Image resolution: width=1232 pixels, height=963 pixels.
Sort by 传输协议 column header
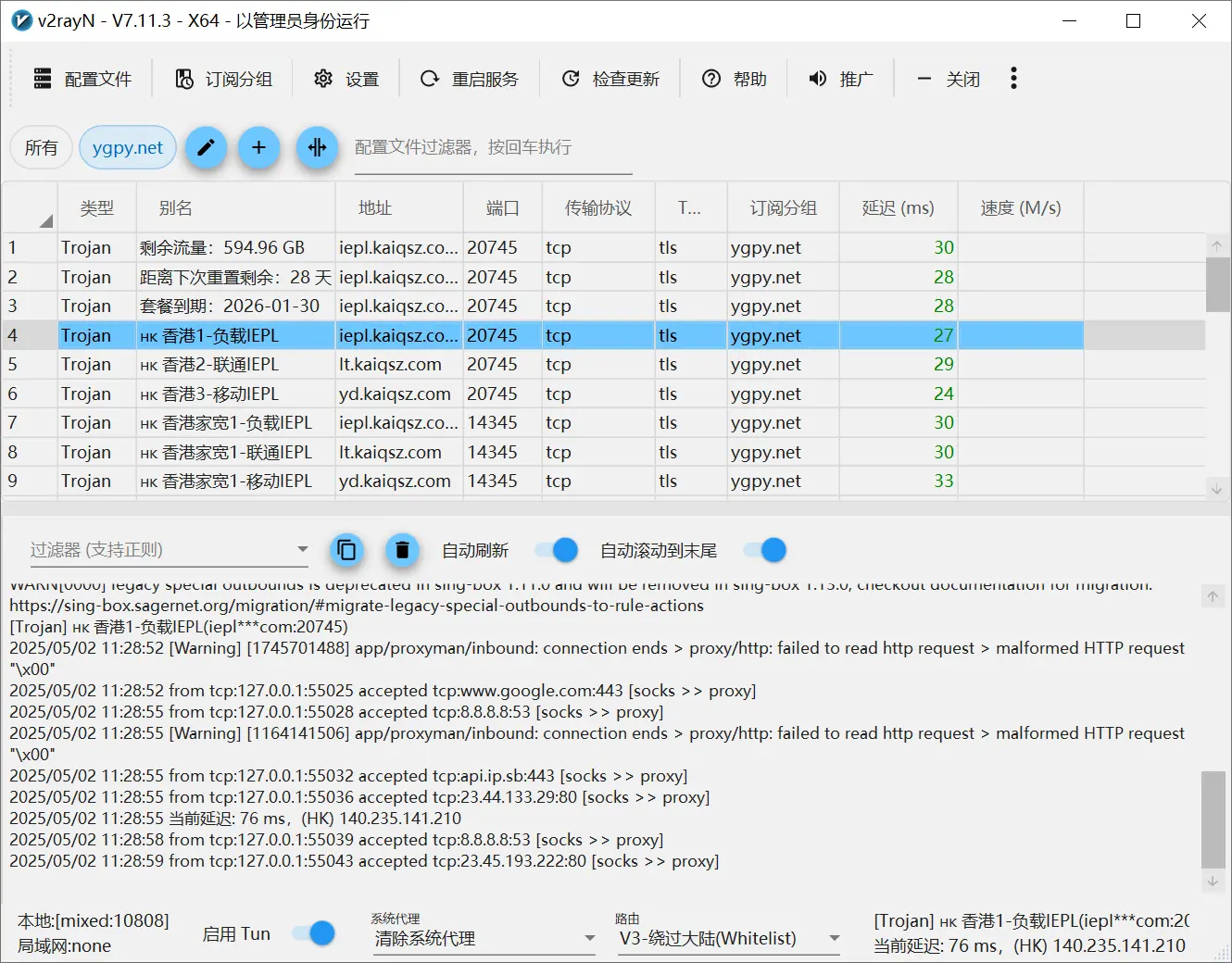pyautogui.click(x=598, y=208)
